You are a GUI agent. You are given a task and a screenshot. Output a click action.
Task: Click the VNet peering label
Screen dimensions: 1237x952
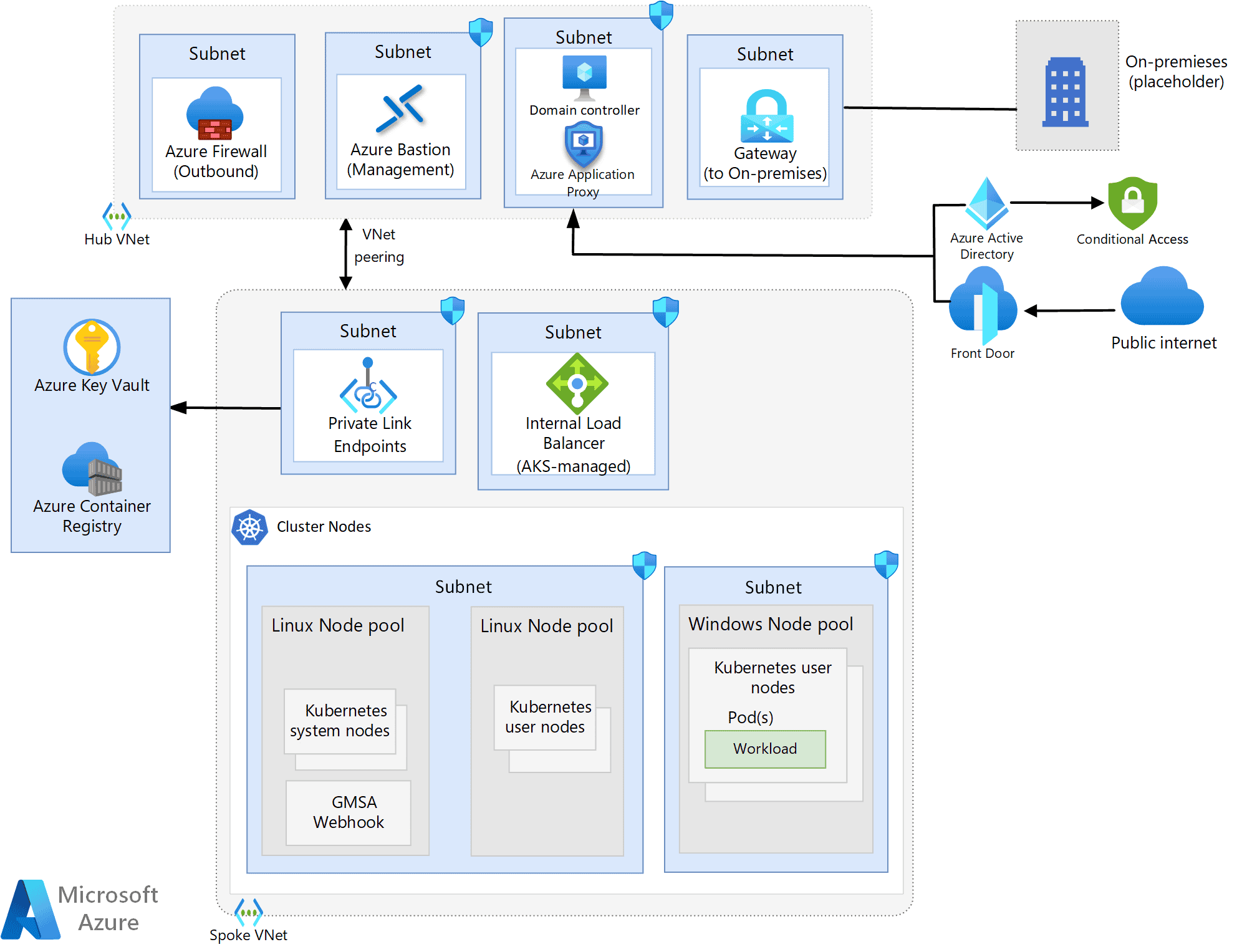pos(379,246)
